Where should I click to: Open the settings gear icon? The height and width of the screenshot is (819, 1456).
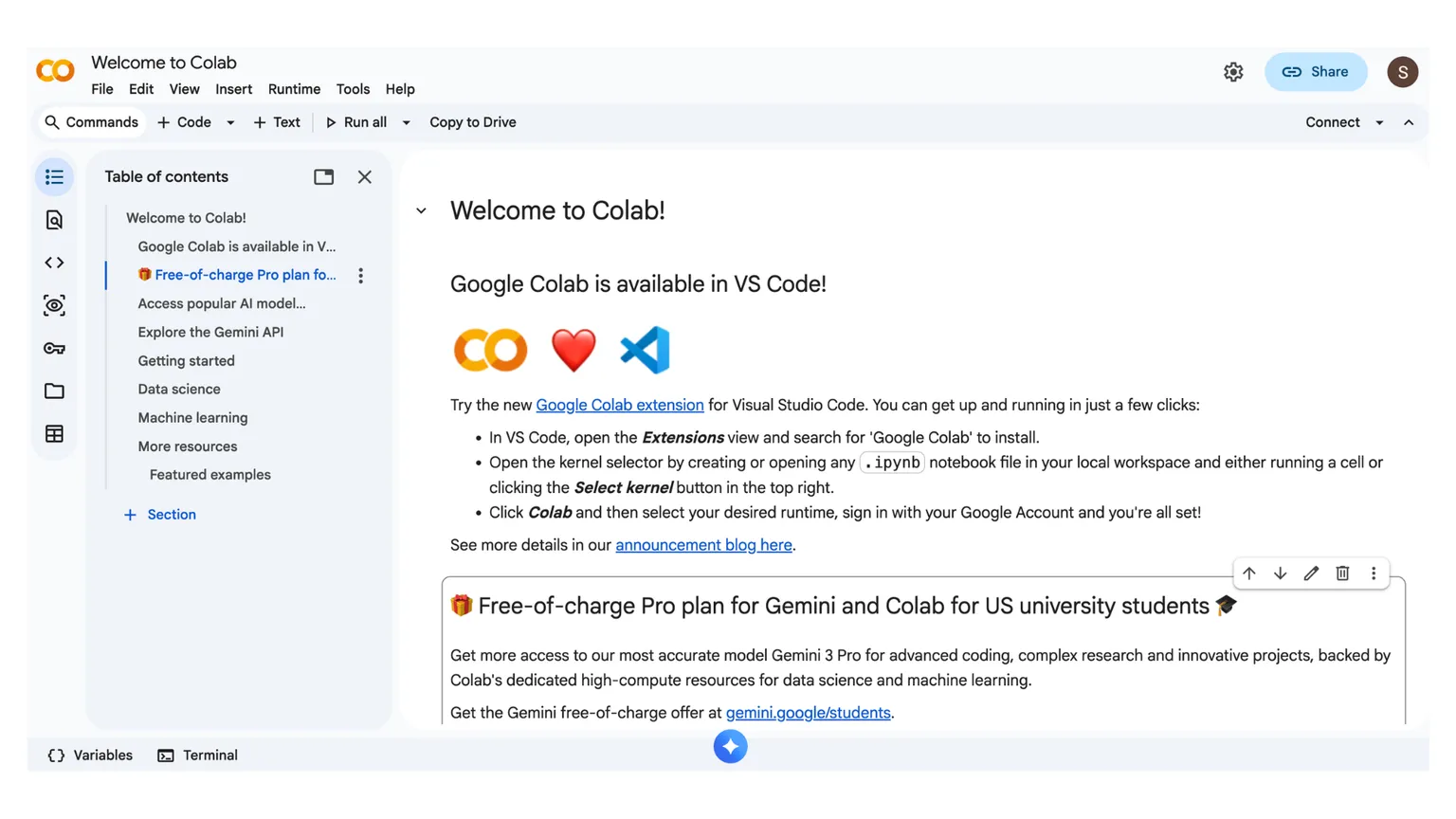(1233, 72)
